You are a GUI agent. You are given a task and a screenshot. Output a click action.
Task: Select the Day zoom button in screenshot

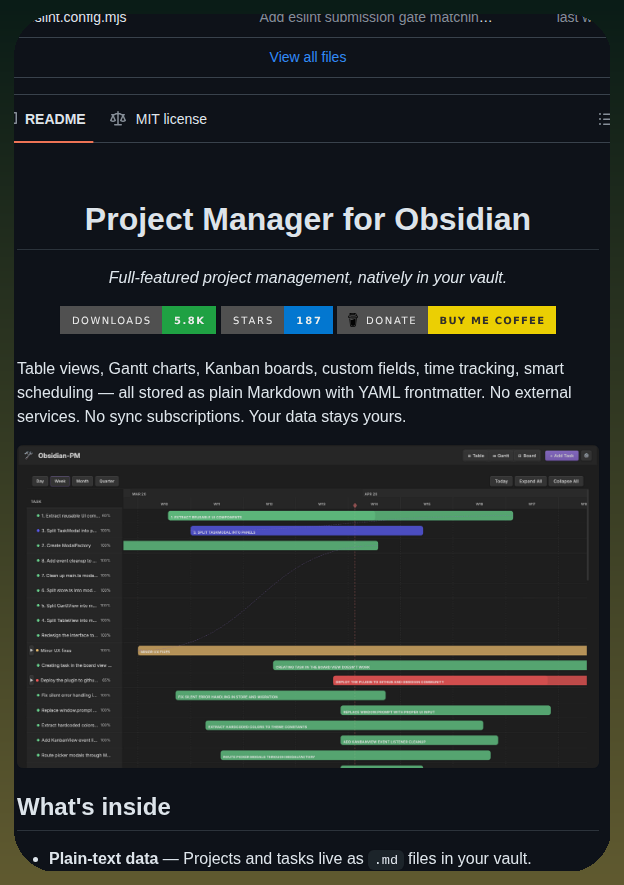[x=39, y=481]
